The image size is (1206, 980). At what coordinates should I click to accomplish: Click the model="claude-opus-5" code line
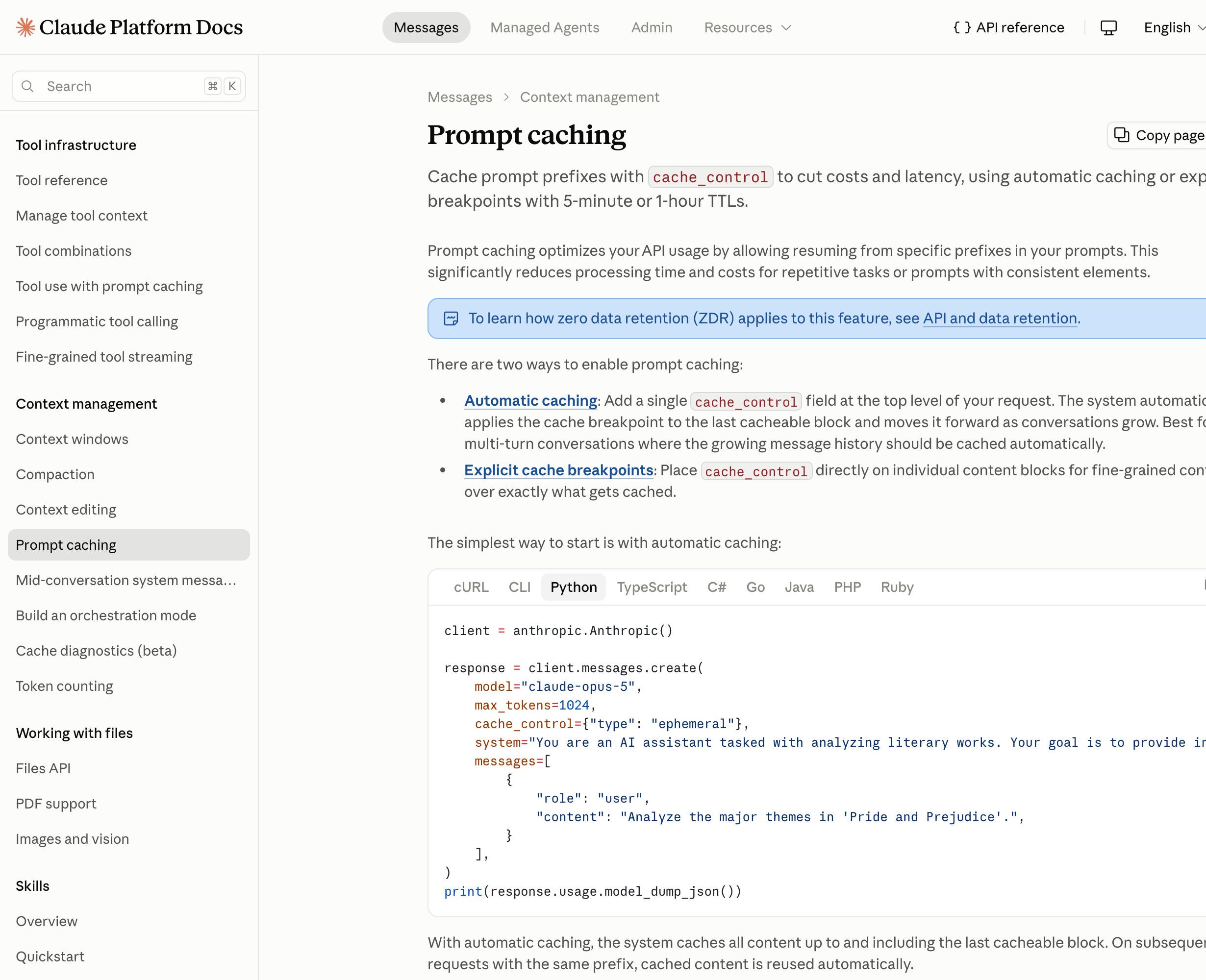(558, 687)
